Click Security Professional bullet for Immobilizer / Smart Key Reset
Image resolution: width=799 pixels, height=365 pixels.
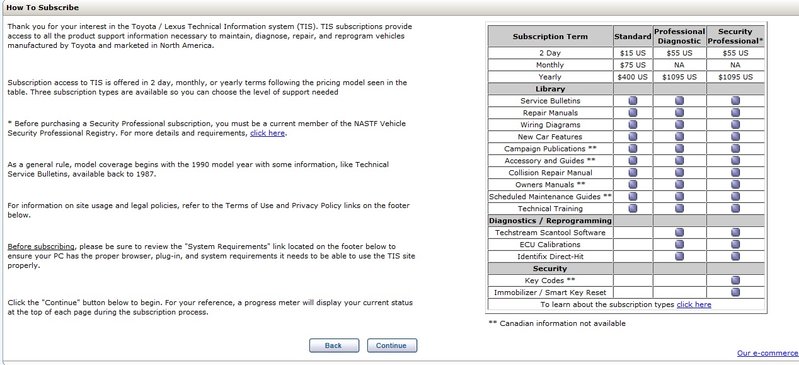click(x=735, y=292)
